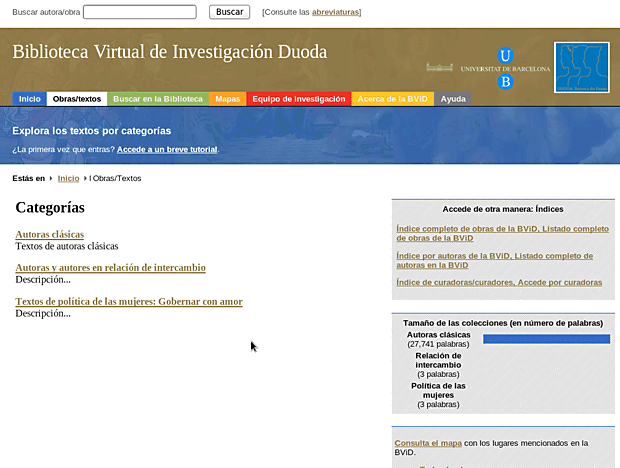Open Buscar en la Biblioteca tab
The height and width of the screenshot is (468, 620).
(158, 99)
